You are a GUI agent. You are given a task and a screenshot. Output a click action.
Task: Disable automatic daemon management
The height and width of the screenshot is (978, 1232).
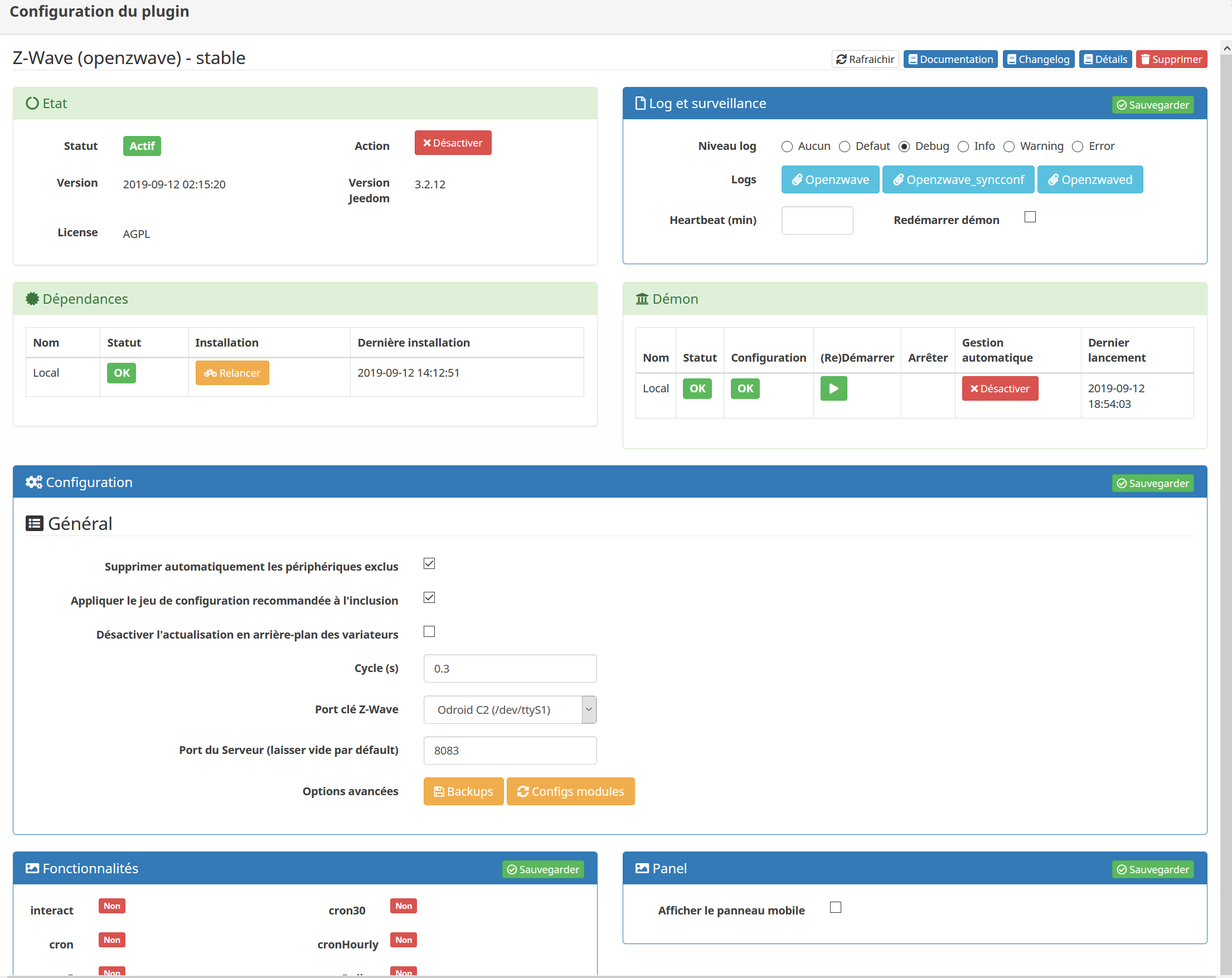(1000, 388)
